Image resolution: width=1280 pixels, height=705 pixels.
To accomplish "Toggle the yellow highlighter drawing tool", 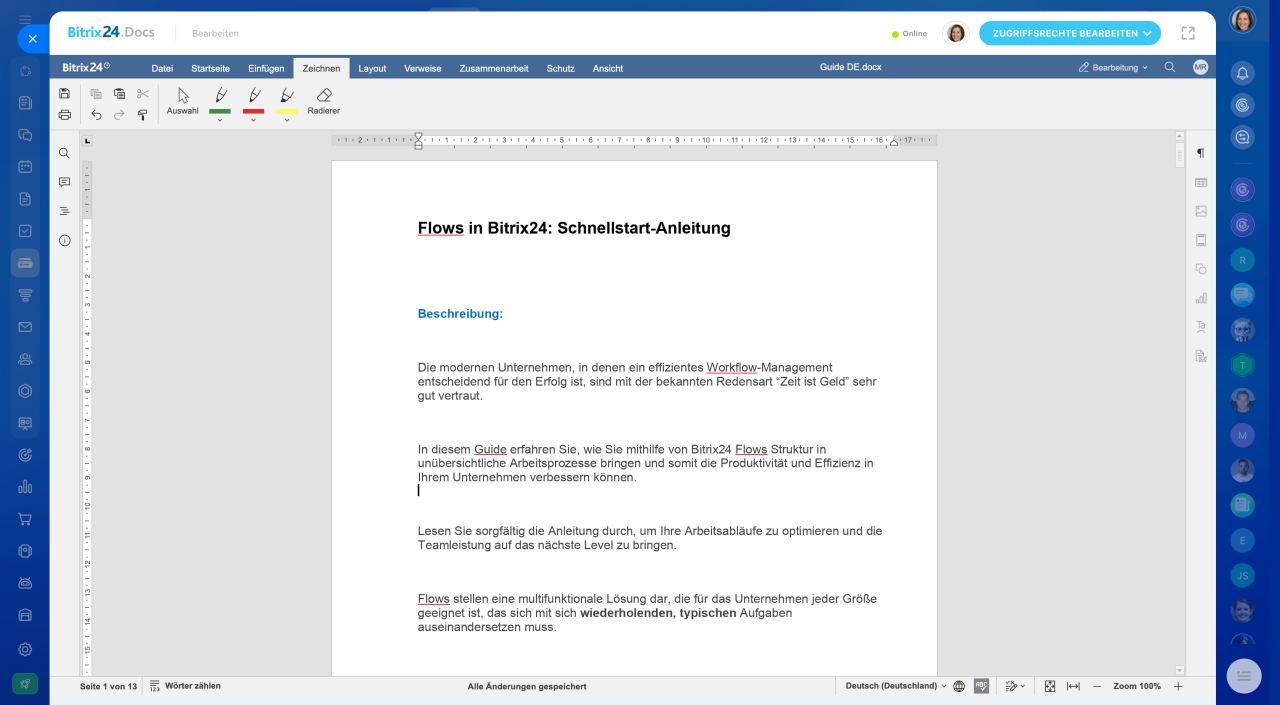I will (x=287, y=98).
